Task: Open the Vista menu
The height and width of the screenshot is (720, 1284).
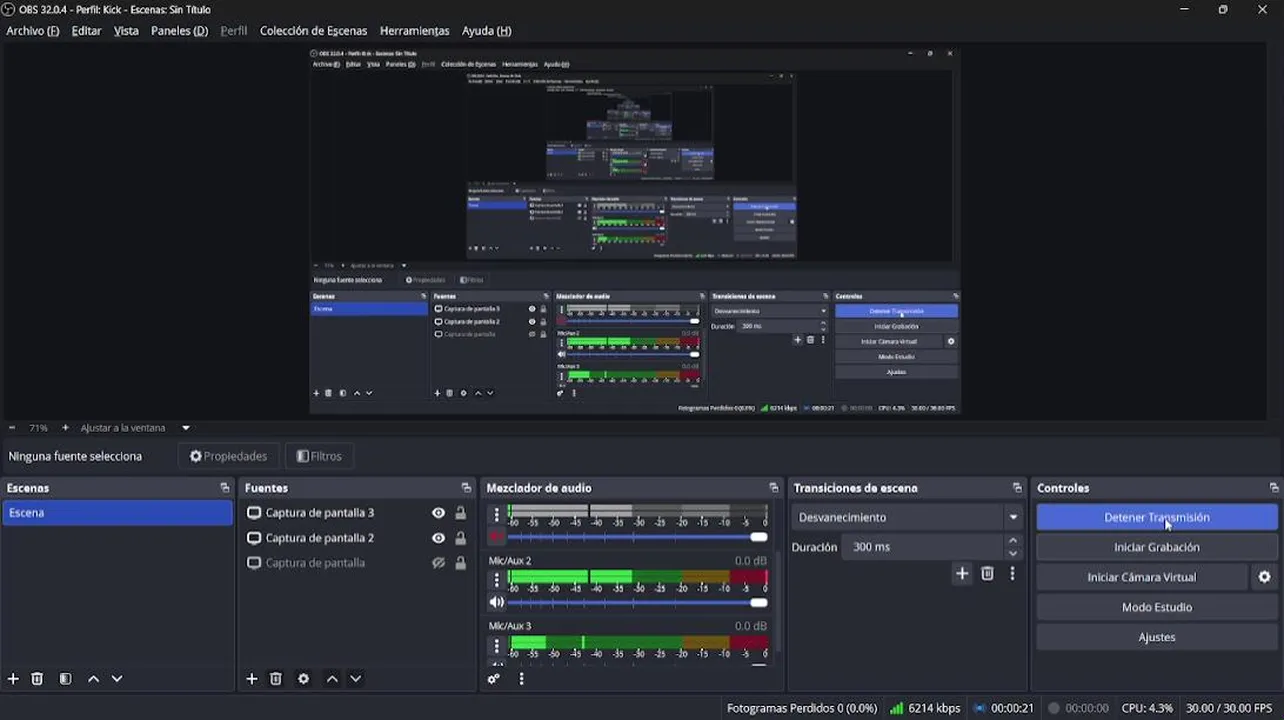Action: (x=126, y=31)
